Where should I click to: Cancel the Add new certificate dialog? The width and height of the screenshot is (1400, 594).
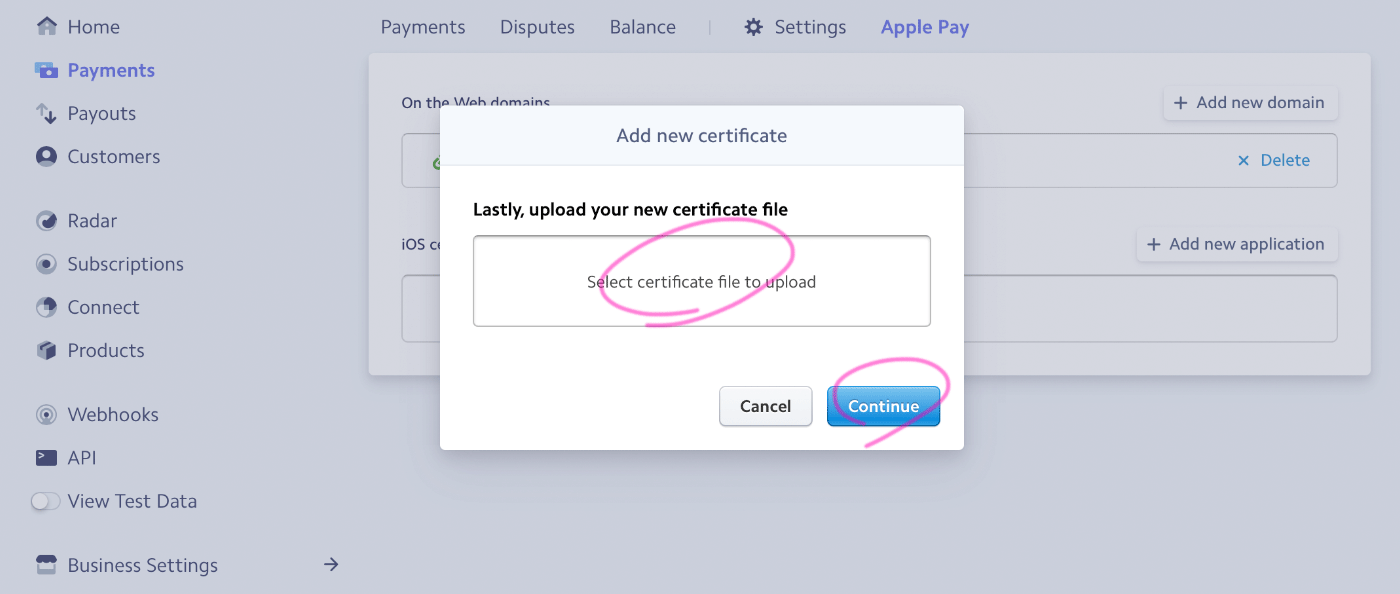point(765,406)
